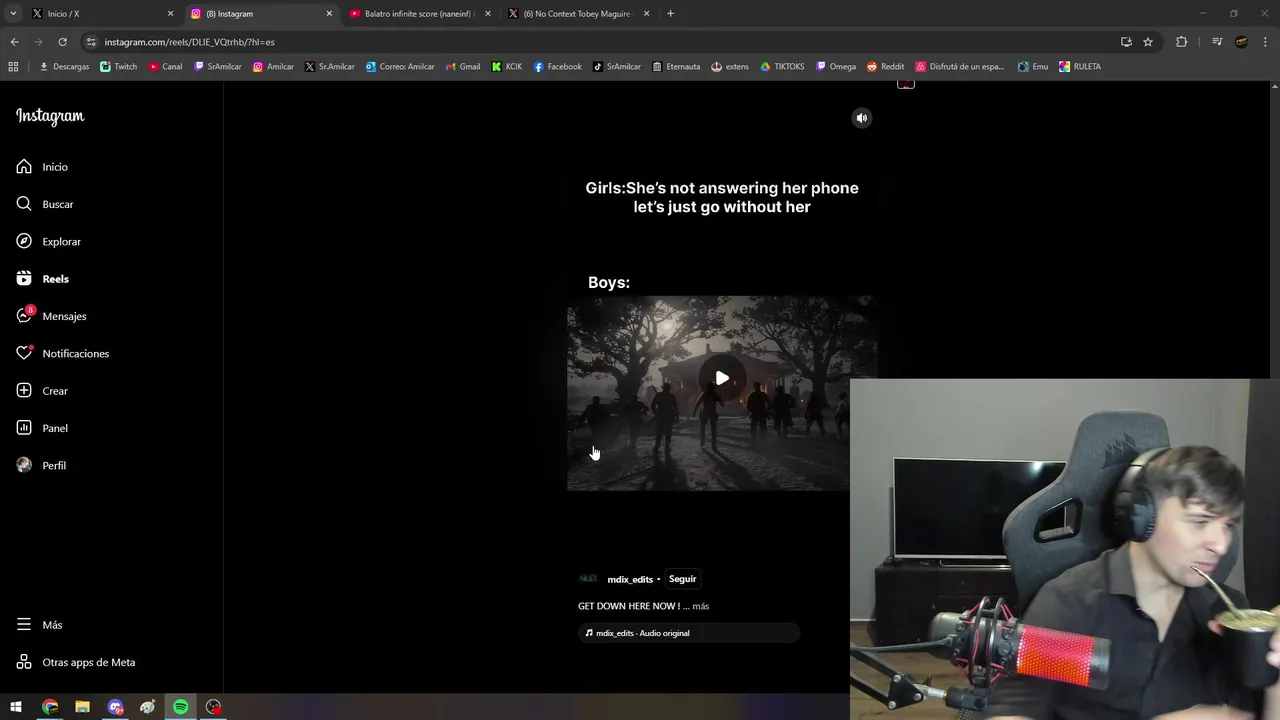Open the Paint palette taskbar icon
The width and height of the screenshot is (1280, 720).
(x=148, y=707)
